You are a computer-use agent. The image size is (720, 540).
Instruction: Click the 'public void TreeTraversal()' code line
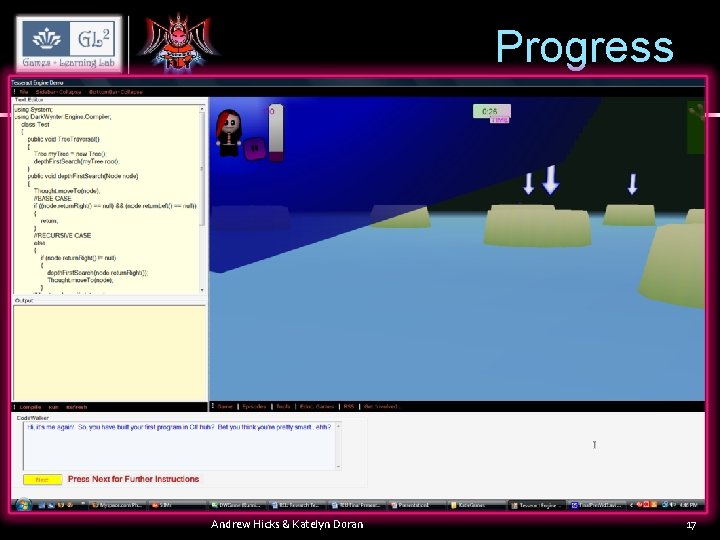[63, 139]
